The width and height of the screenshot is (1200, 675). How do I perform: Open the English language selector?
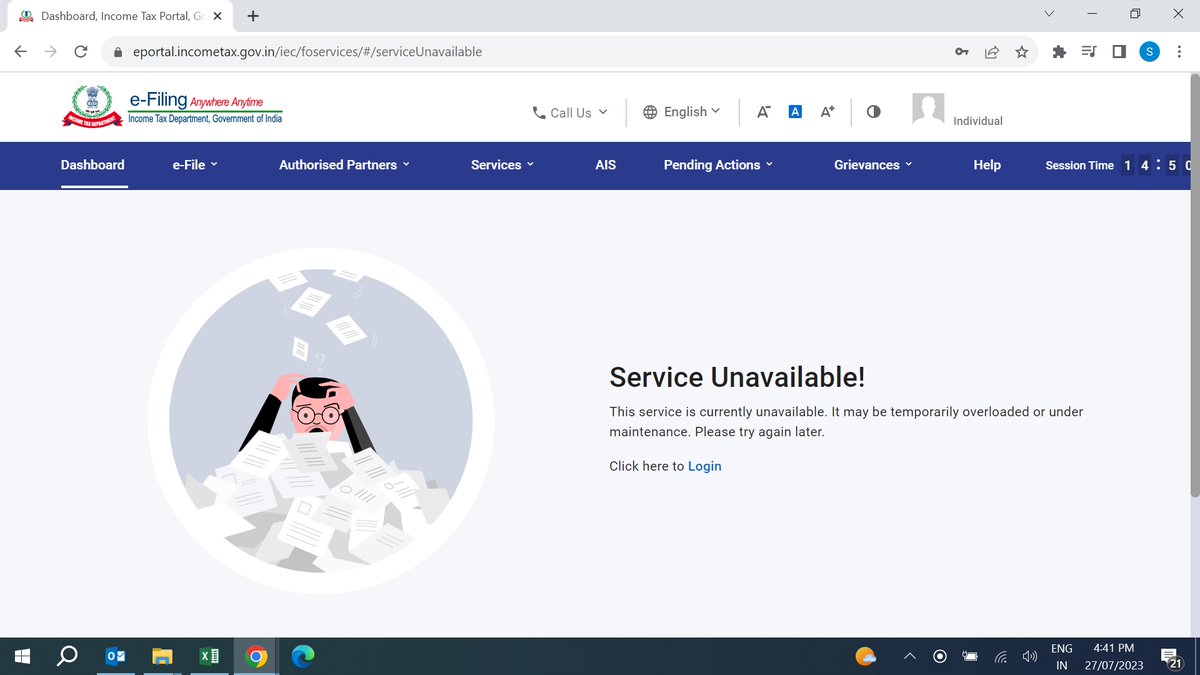pyautogui.click(x=681, y=112)
